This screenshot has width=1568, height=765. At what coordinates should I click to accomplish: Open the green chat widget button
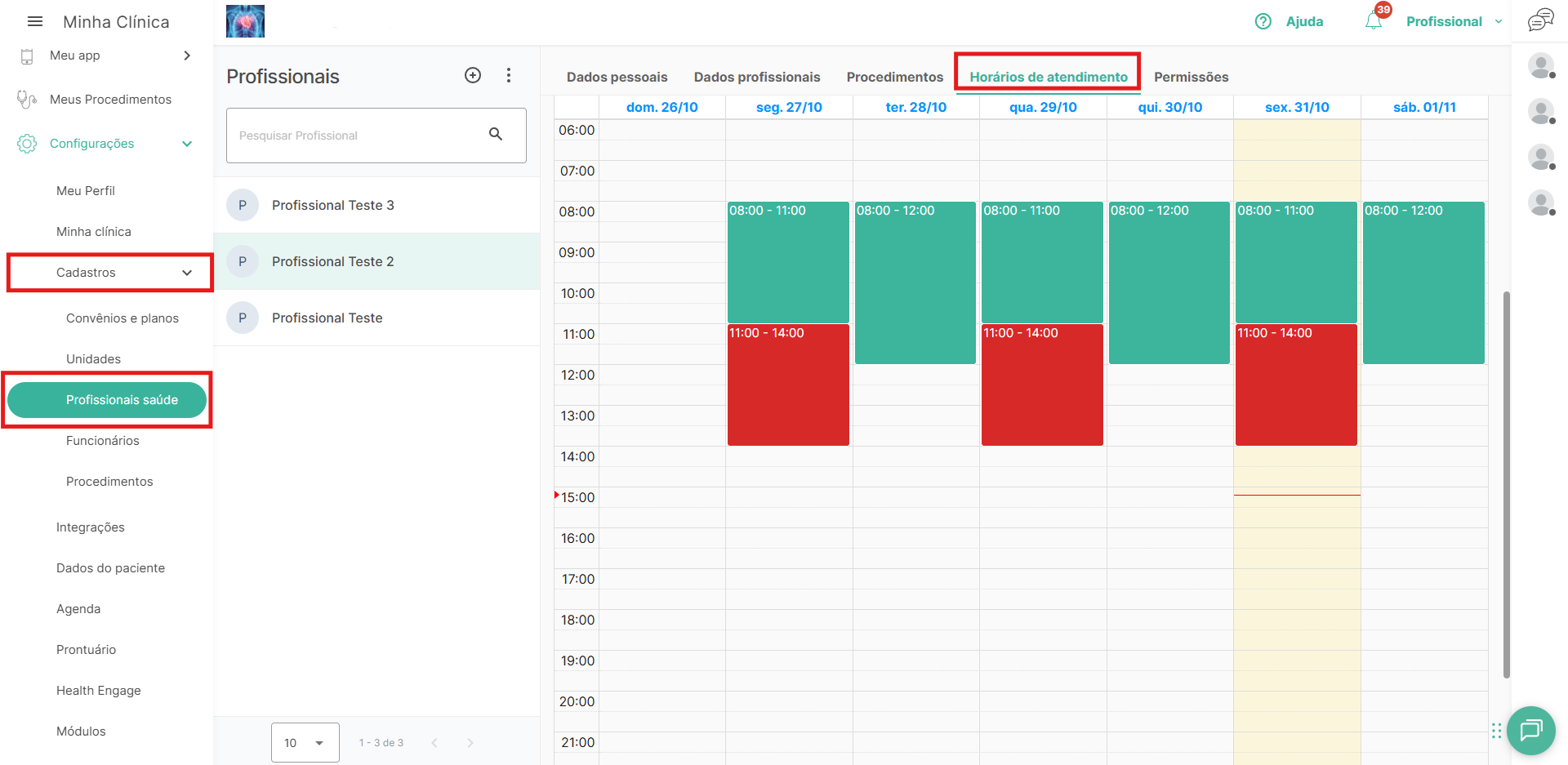[x=1530, y=730]
